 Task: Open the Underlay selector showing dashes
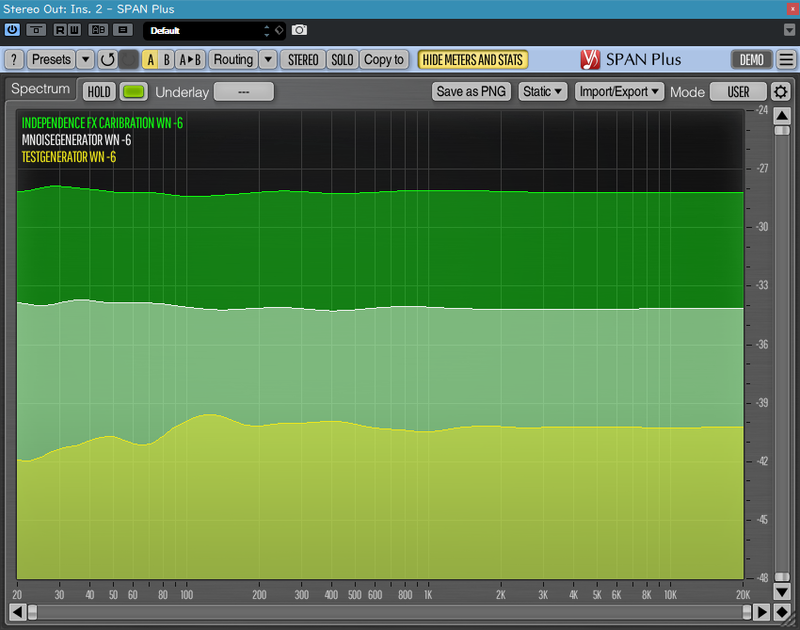(244, 92)
